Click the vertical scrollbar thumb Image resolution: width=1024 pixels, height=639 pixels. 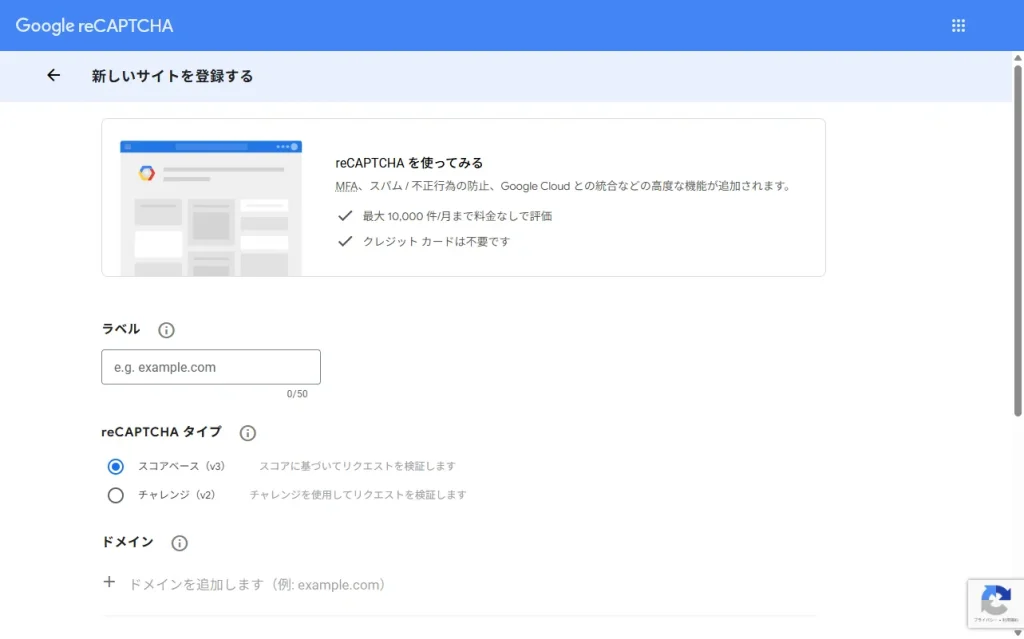tap(1017, 240)
